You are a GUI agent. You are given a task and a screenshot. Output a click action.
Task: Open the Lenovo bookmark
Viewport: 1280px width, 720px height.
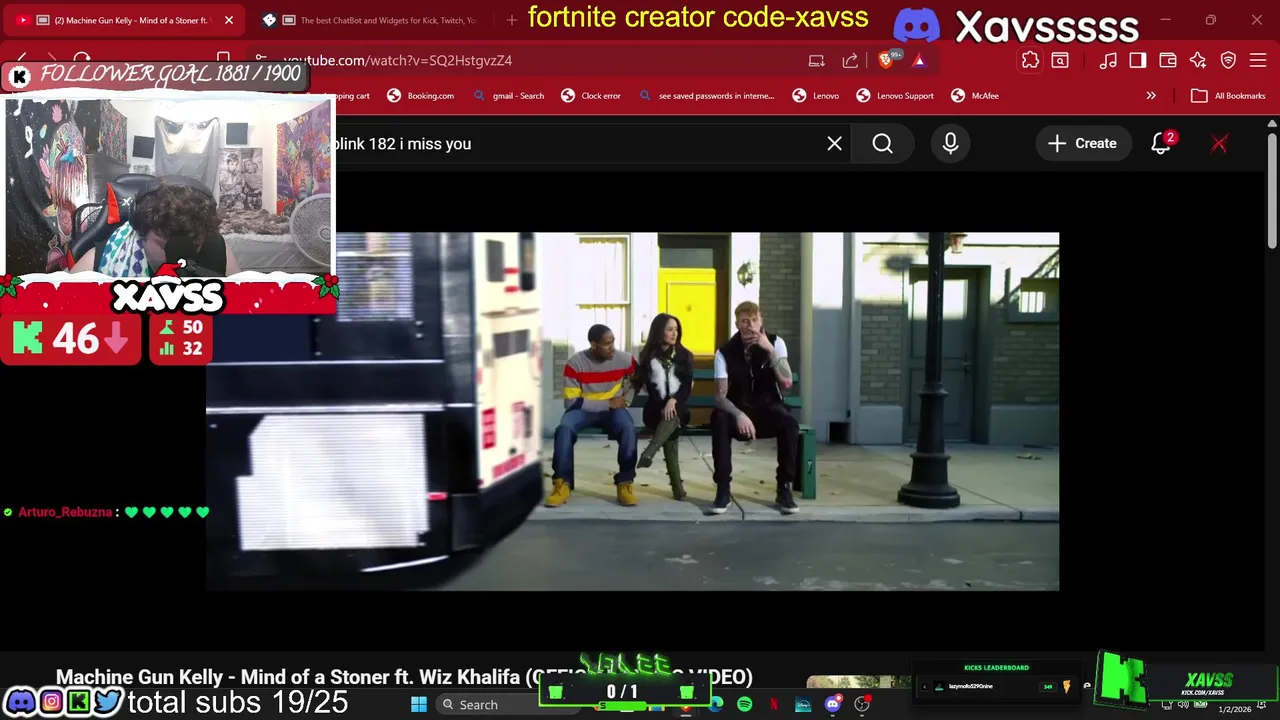(x=816, y=96)
